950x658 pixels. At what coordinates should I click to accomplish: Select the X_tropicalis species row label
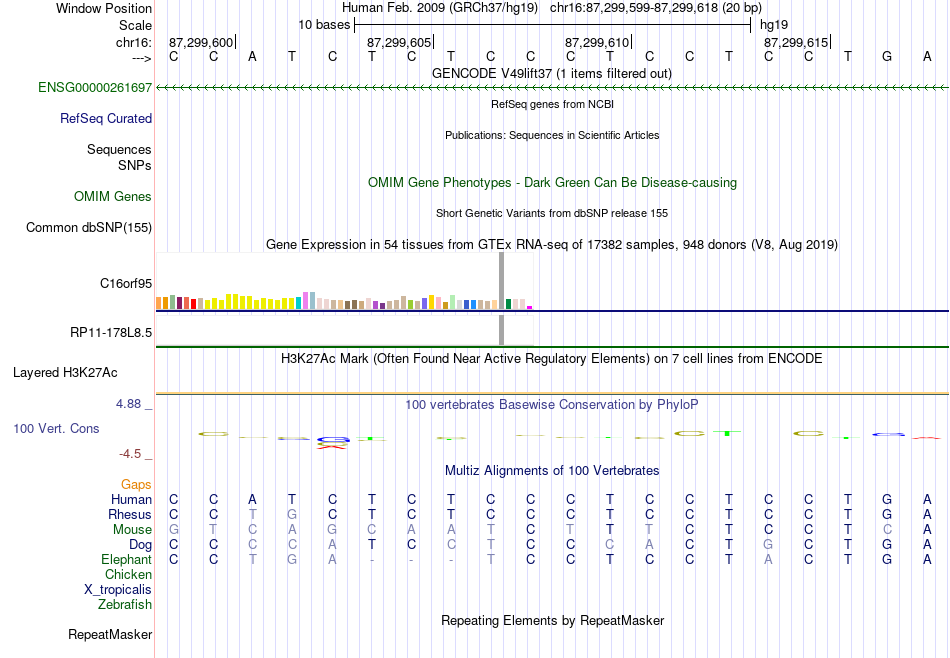[x=118, y=590]
